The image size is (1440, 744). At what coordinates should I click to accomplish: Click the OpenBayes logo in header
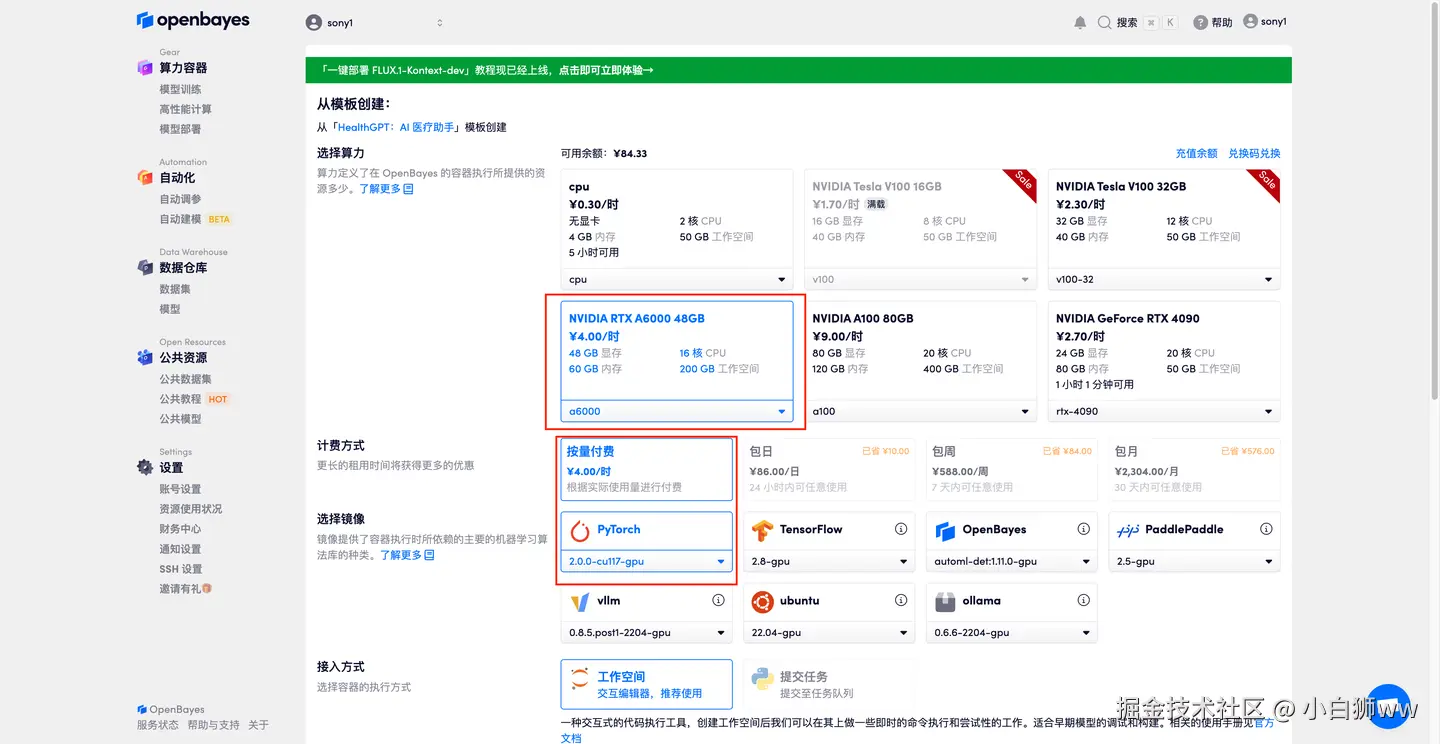(193, 20)
